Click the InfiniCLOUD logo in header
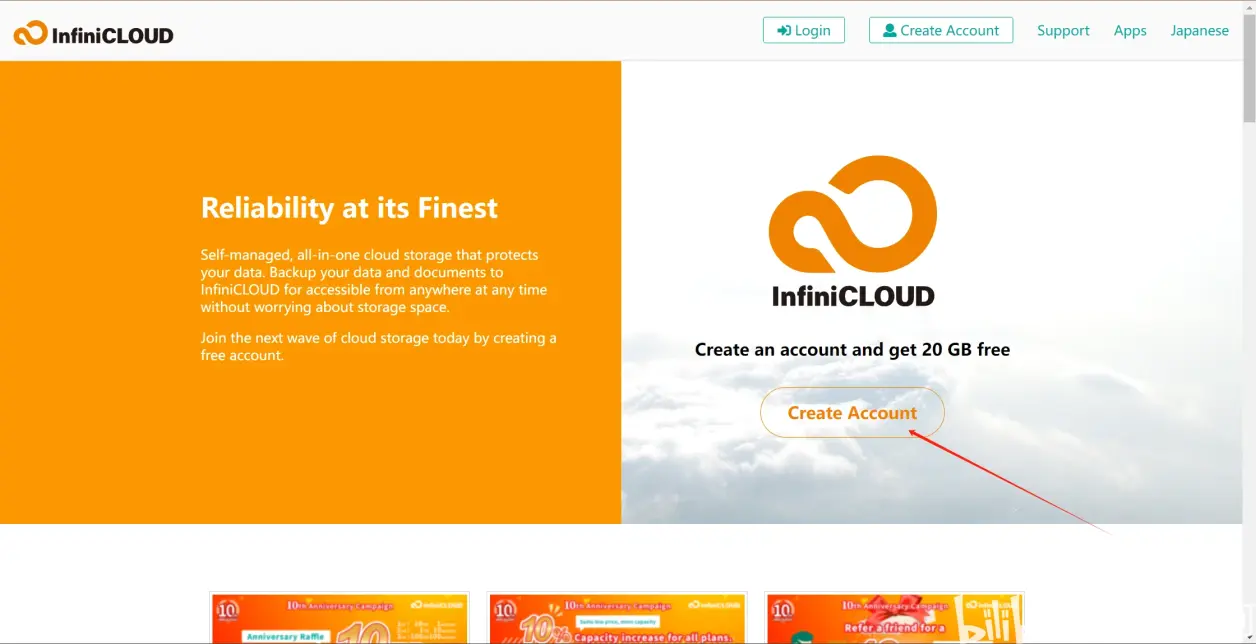This screenshot has height=644, width=1256. (93, 34)
